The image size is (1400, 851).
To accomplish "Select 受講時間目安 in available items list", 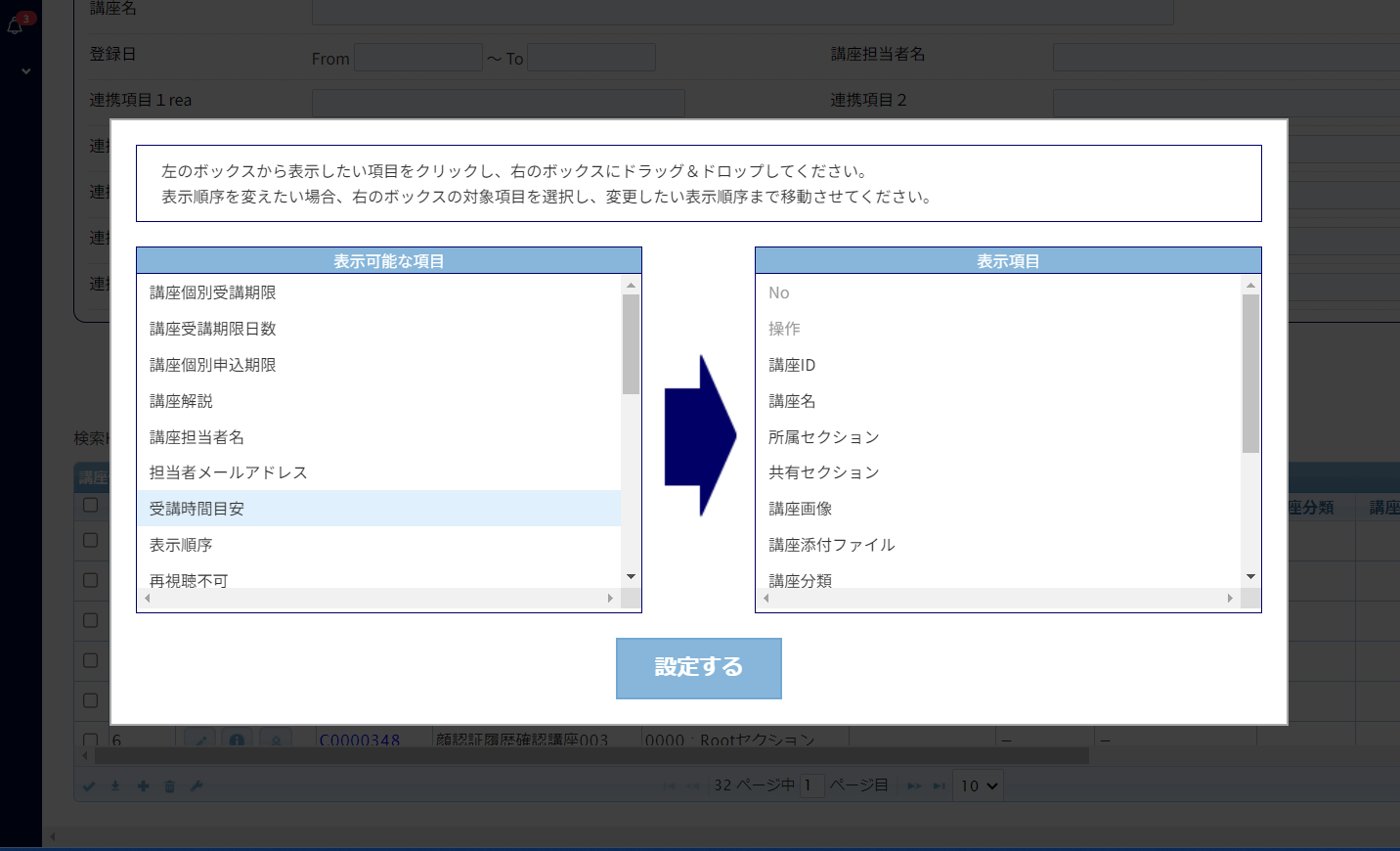I will 197,509.
